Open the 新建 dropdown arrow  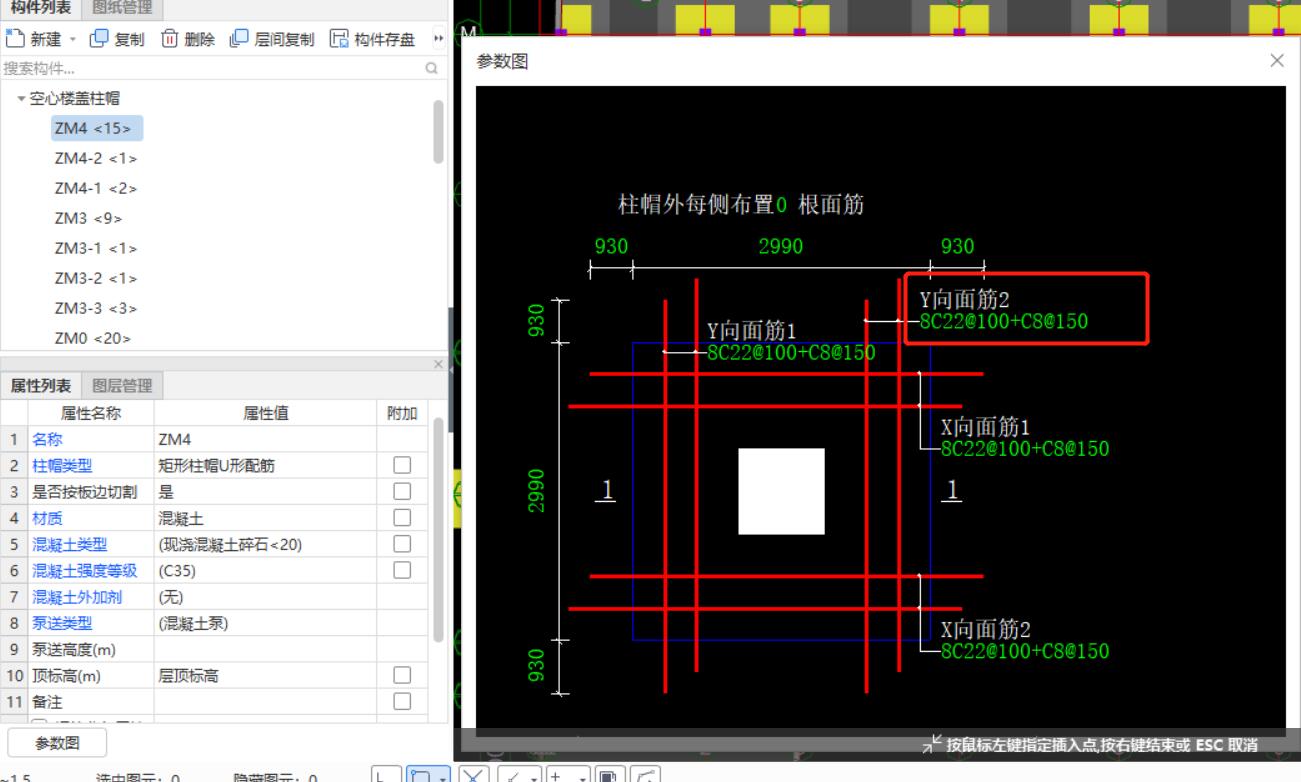[71, 40]
